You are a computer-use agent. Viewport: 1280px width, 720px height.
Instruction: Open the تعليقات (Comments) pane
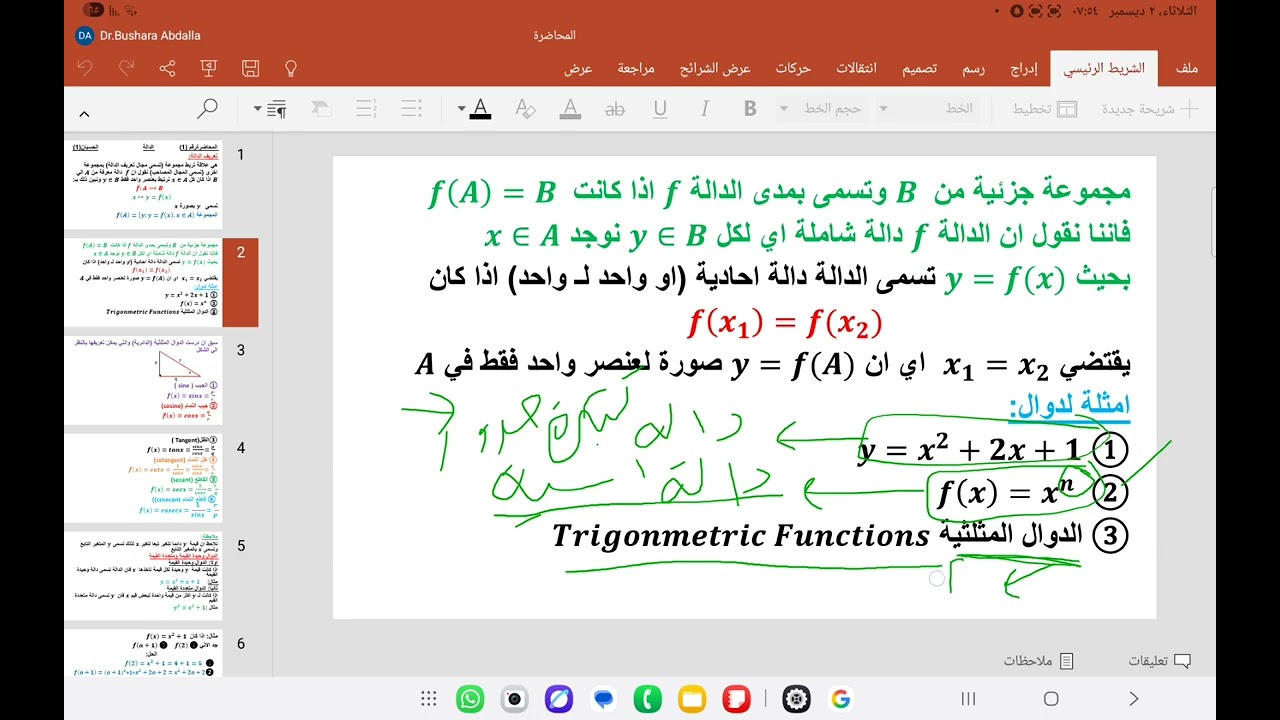click(x=1159, y=661)
